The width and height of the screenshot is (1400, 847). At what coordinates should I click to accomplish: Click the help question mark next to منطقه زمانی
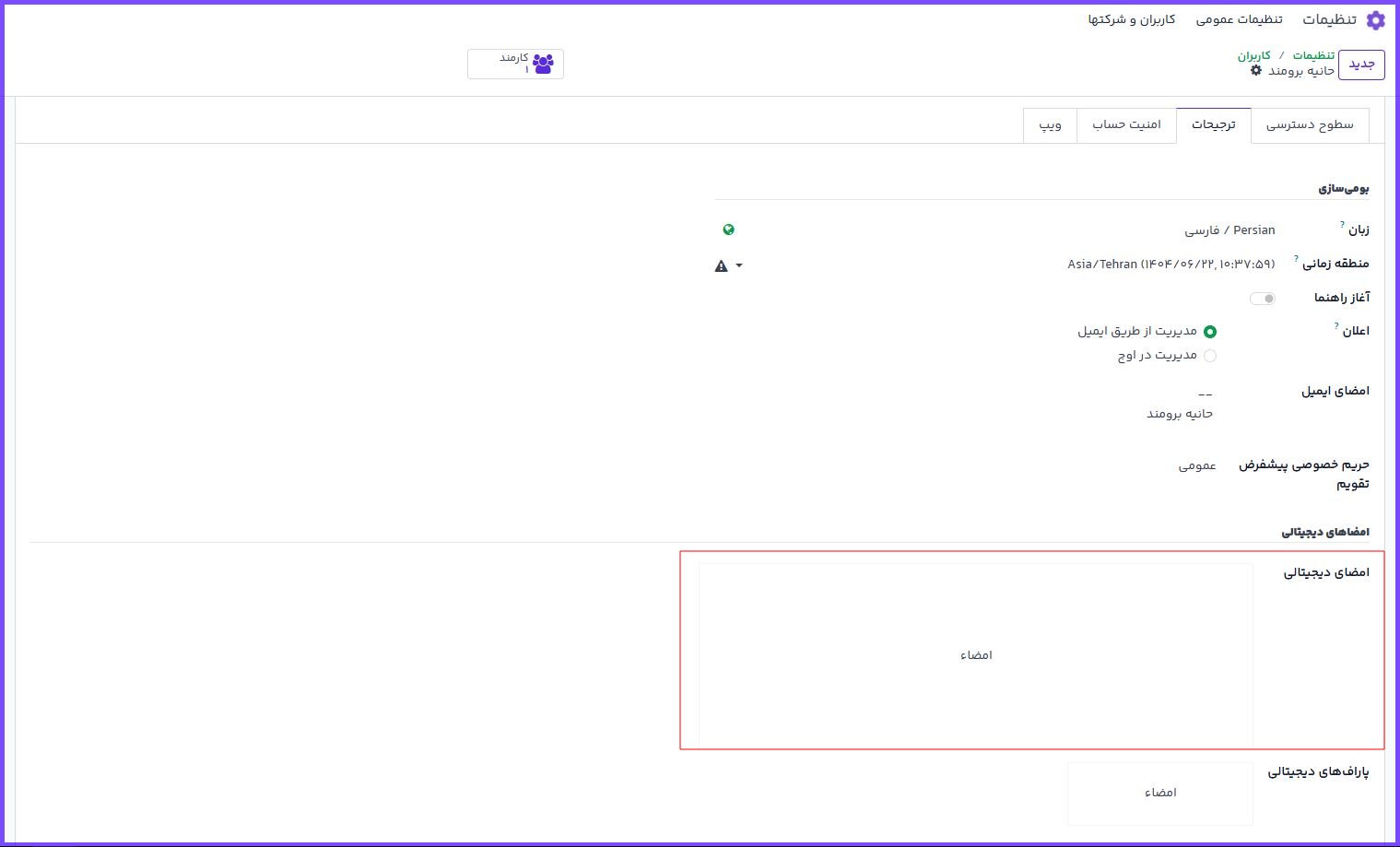click(x=1296, y=258)
